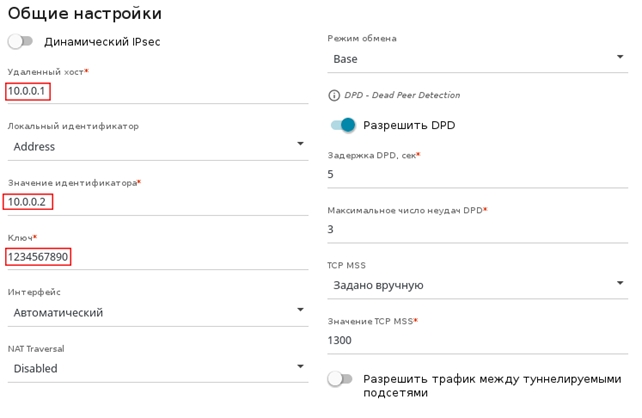Open the TCP MSS dropdown
Screen dimensions: 642x418
(620, 284)
